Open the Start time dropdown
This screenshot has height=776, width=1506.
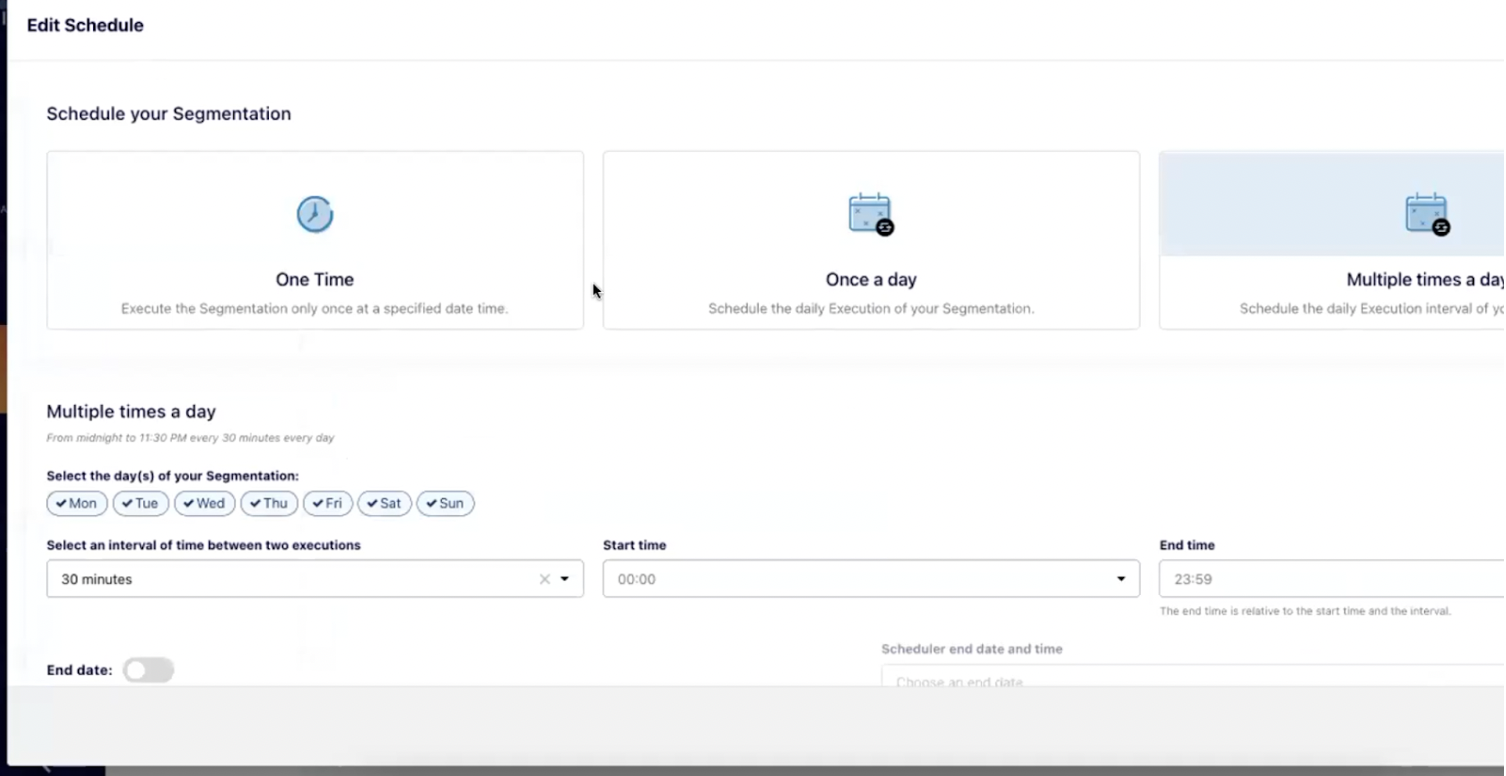pyautogui.click(x=871, y=579)
